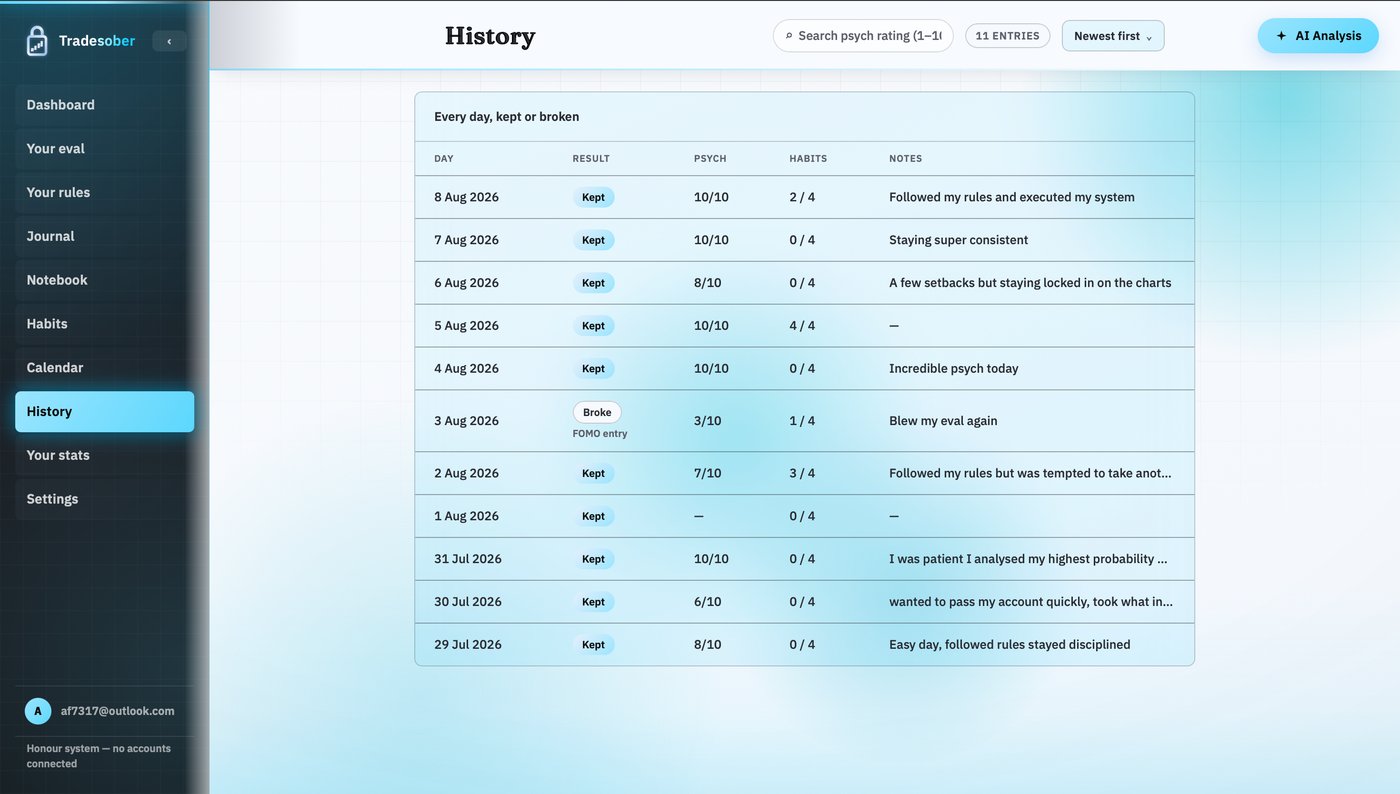
Task: Launch AI Analysis
Action: [x=1318, y=36]
